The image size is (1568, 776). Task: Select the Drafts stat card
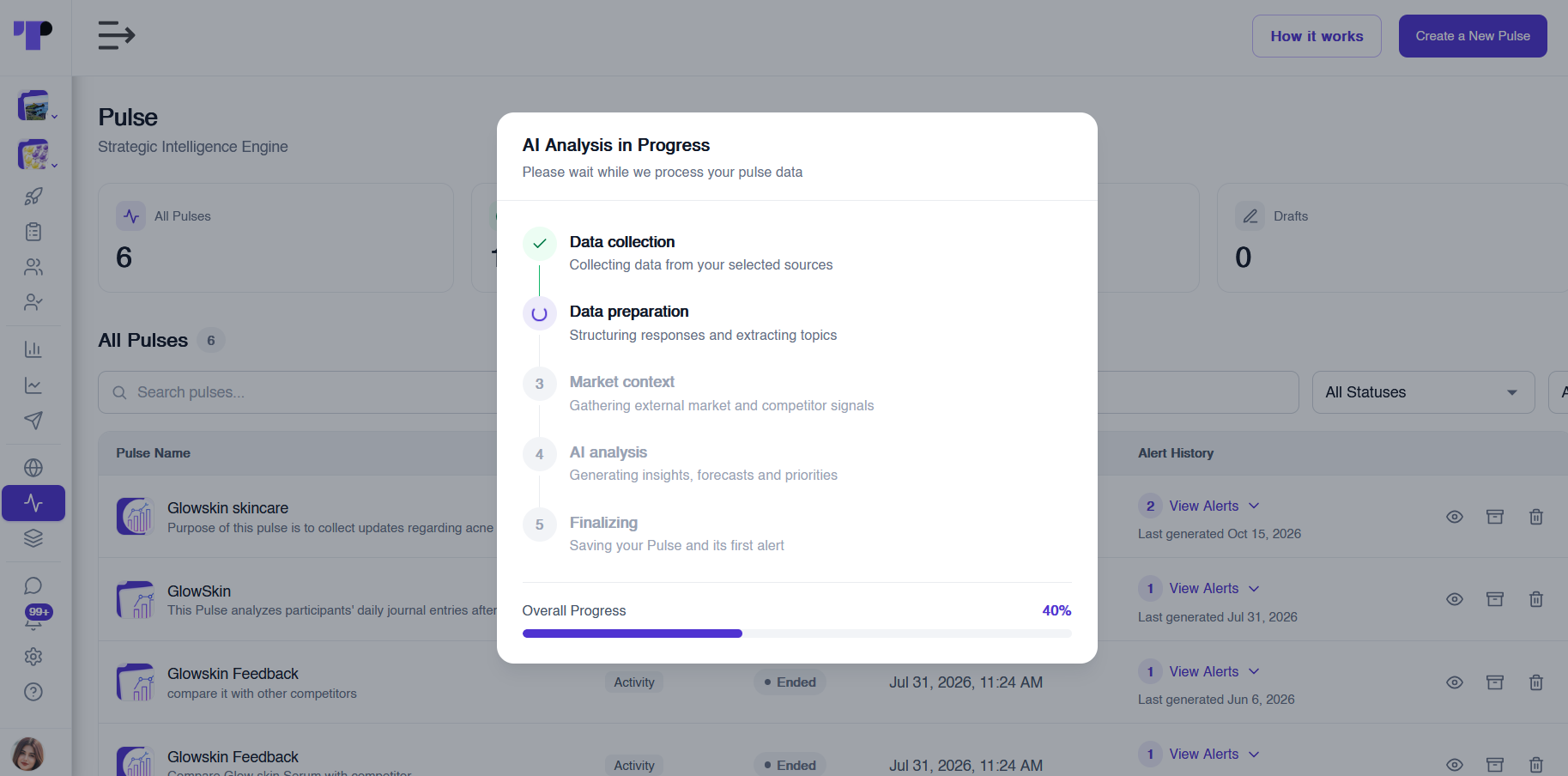click(1392, 238)
